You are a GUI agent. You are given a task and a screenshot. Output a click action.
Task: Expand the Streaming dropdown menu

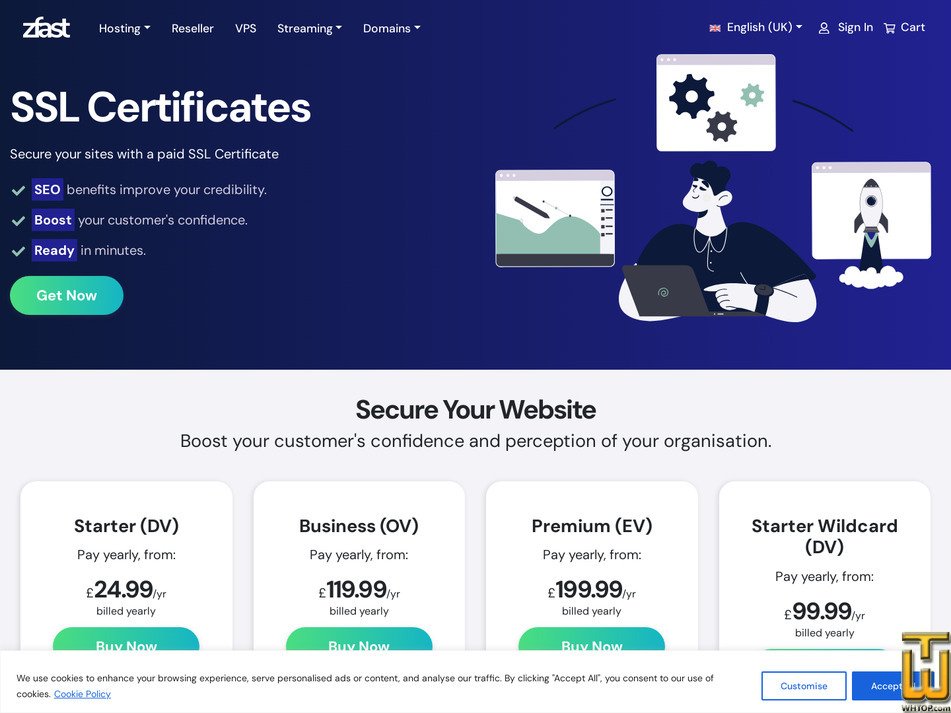309,28
